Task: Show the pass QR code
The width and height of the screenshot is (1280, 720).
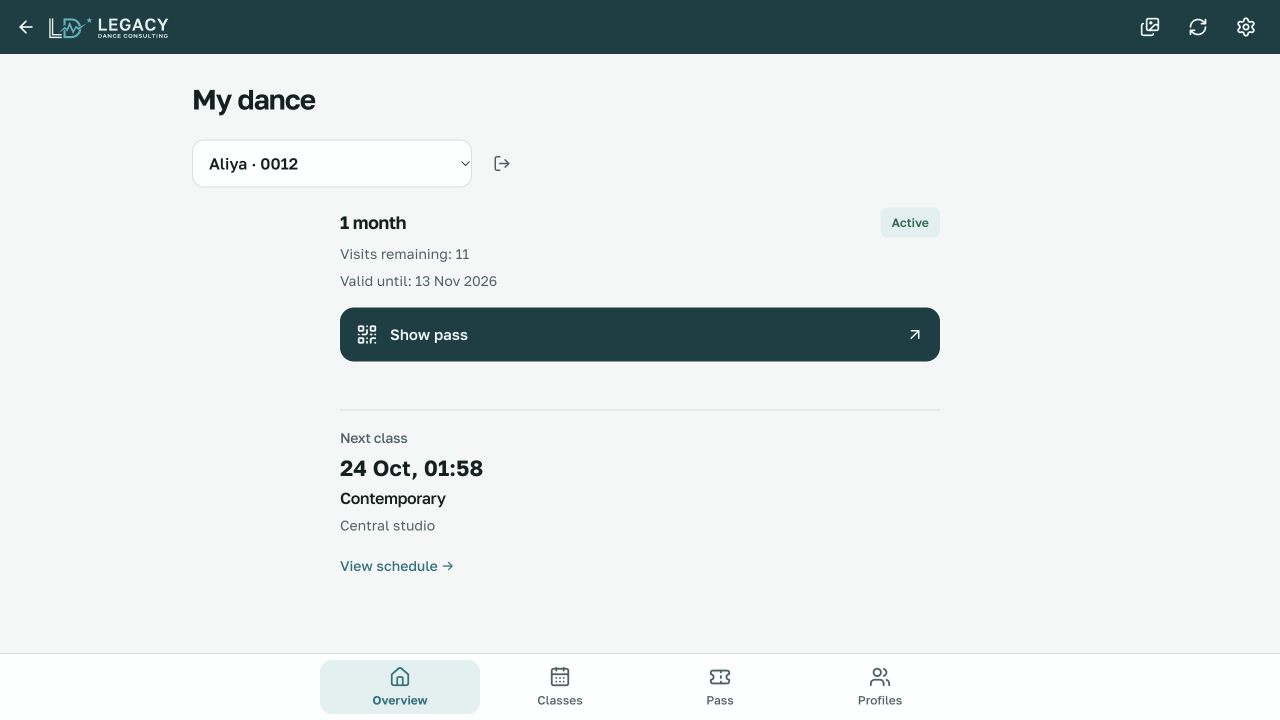Action: 640,334
